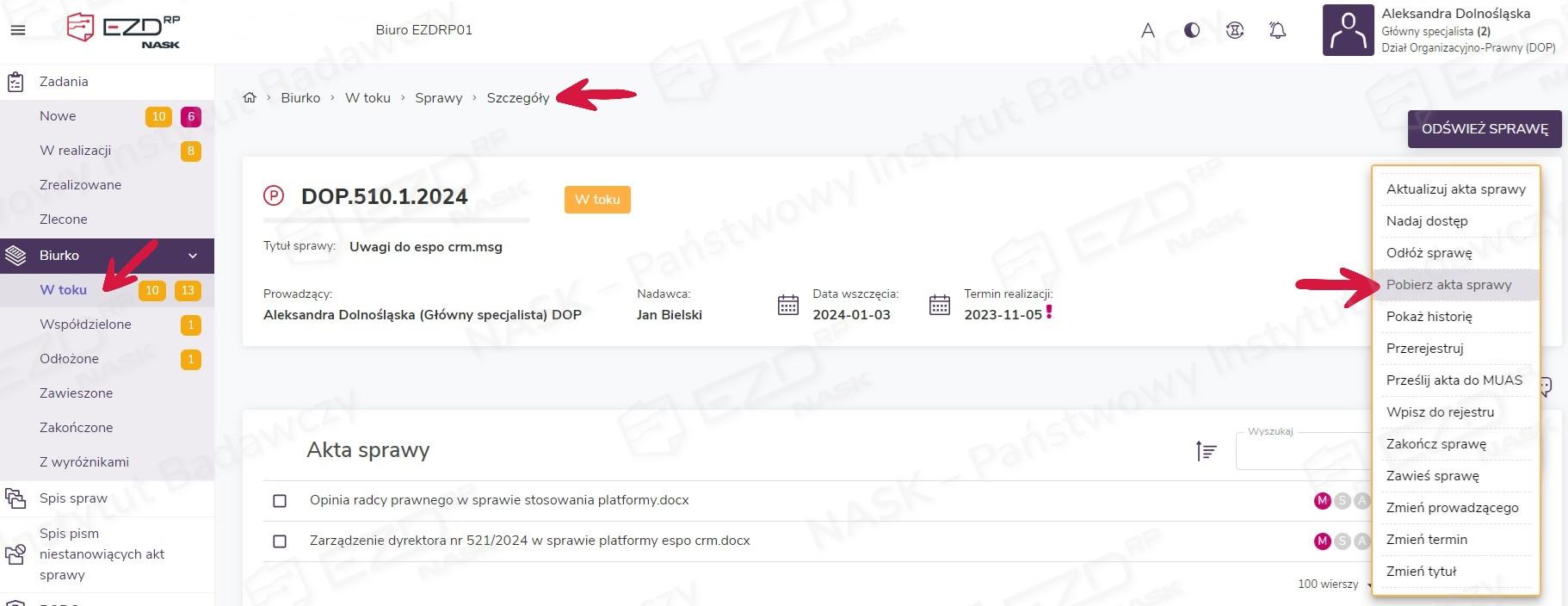Open the hamburger menu icon

[17, 30]
